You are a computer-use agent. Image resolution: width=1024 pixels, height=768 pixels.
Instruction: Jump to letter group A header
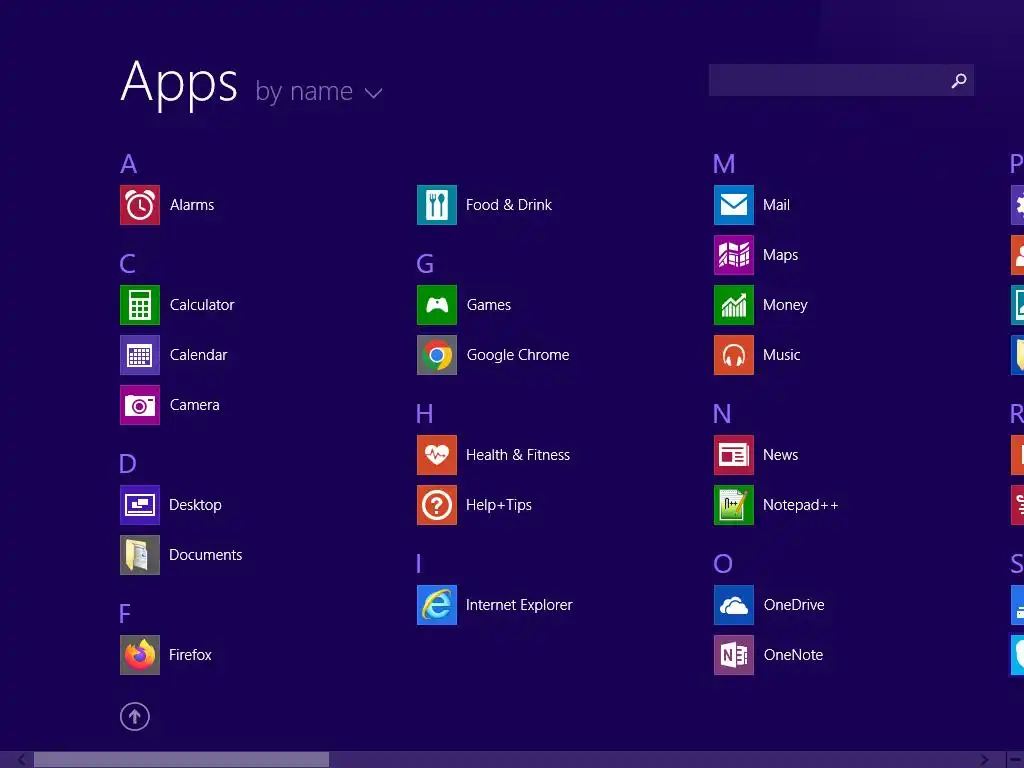pyautogui.click(x=129, y=164)
